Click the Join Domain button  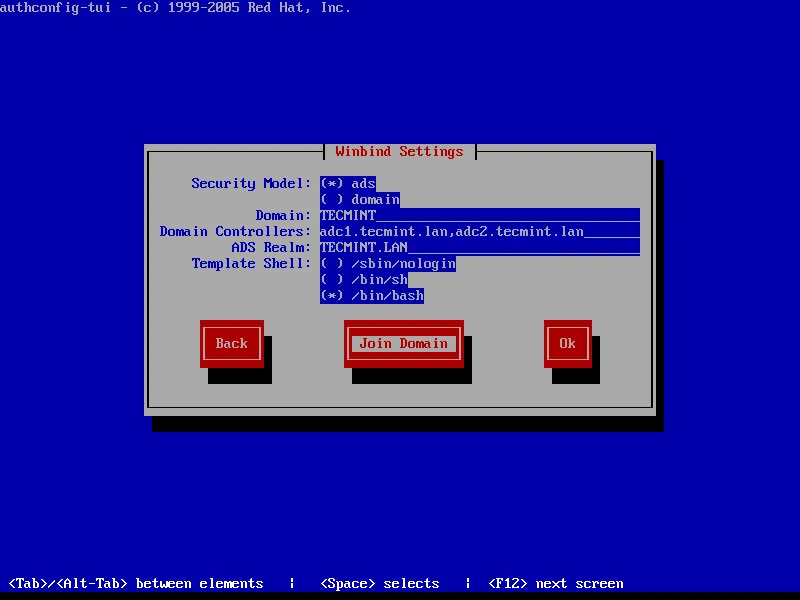coord(403,343)
